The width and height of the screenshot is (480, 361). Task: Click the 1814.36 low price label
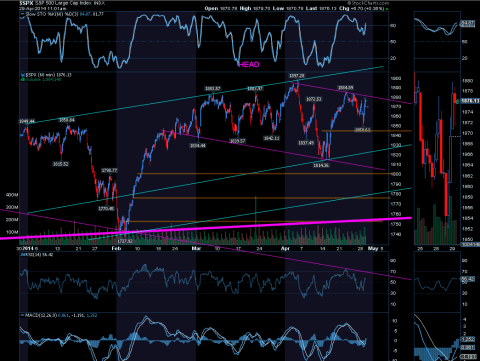(x=321, y=165)
